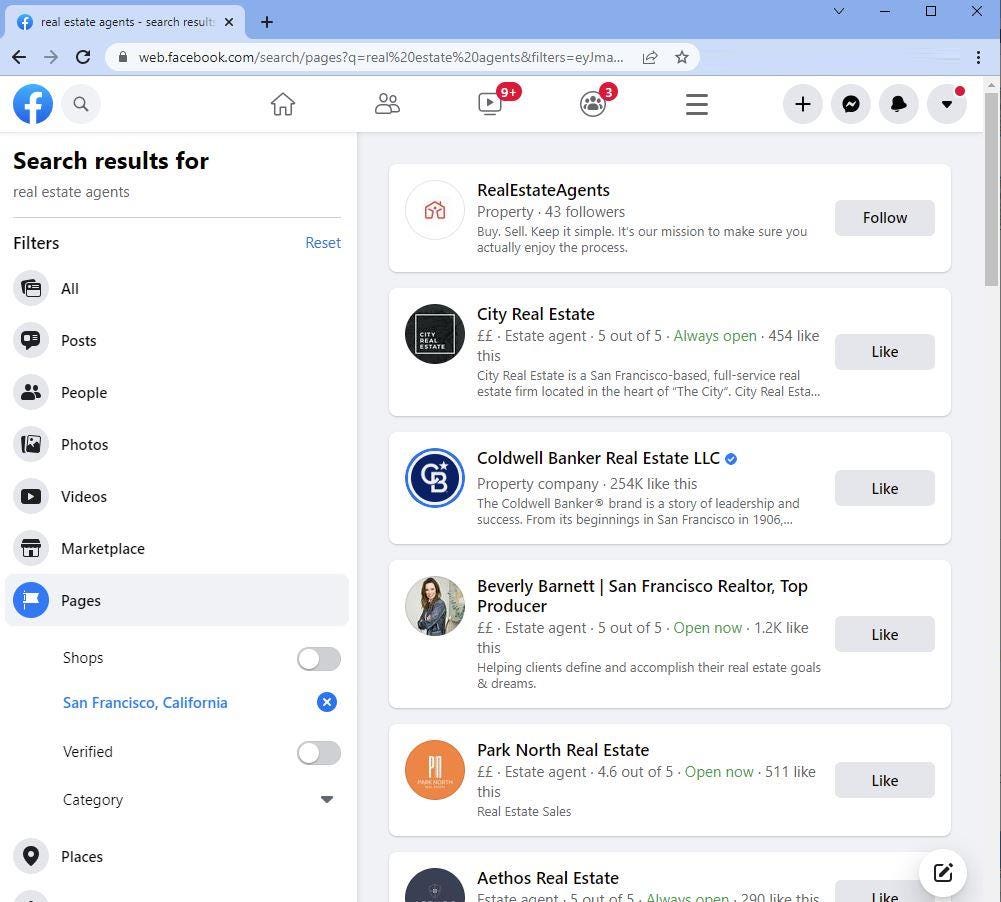Open Groups icon with 3 badge

click(593, 103)
